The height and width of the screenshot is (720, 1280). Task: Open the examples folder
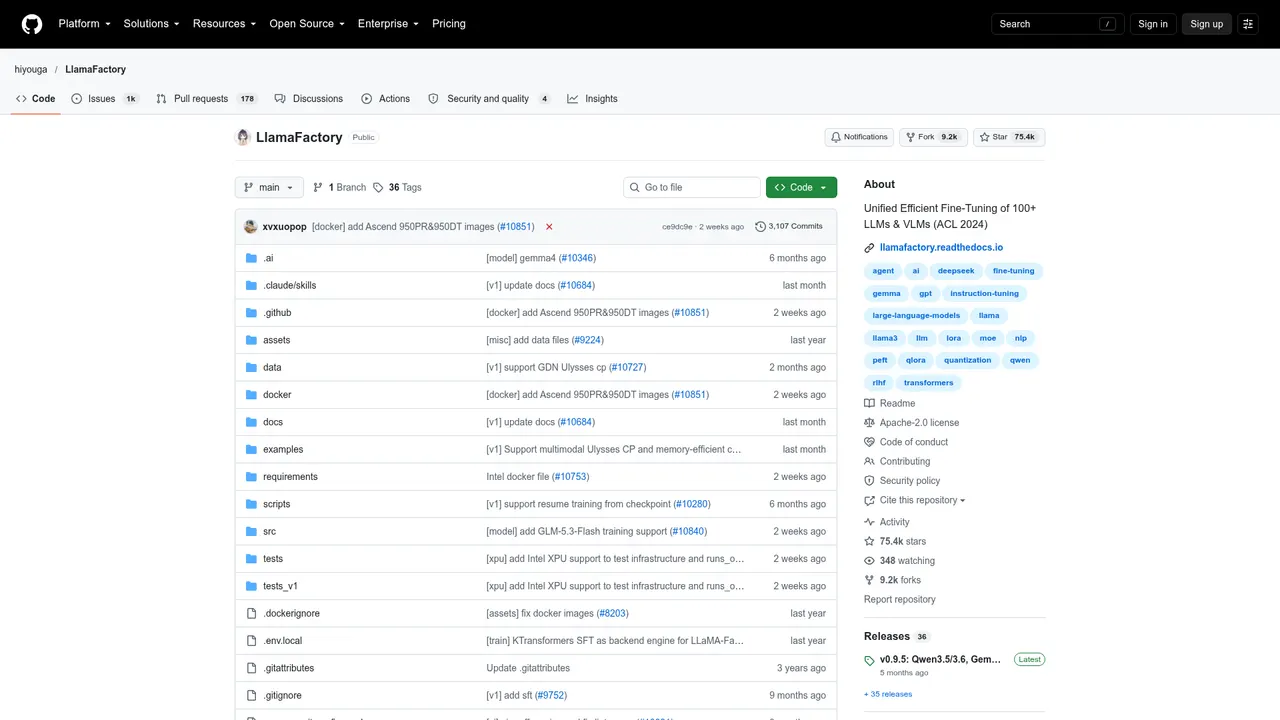click(283, 450)
